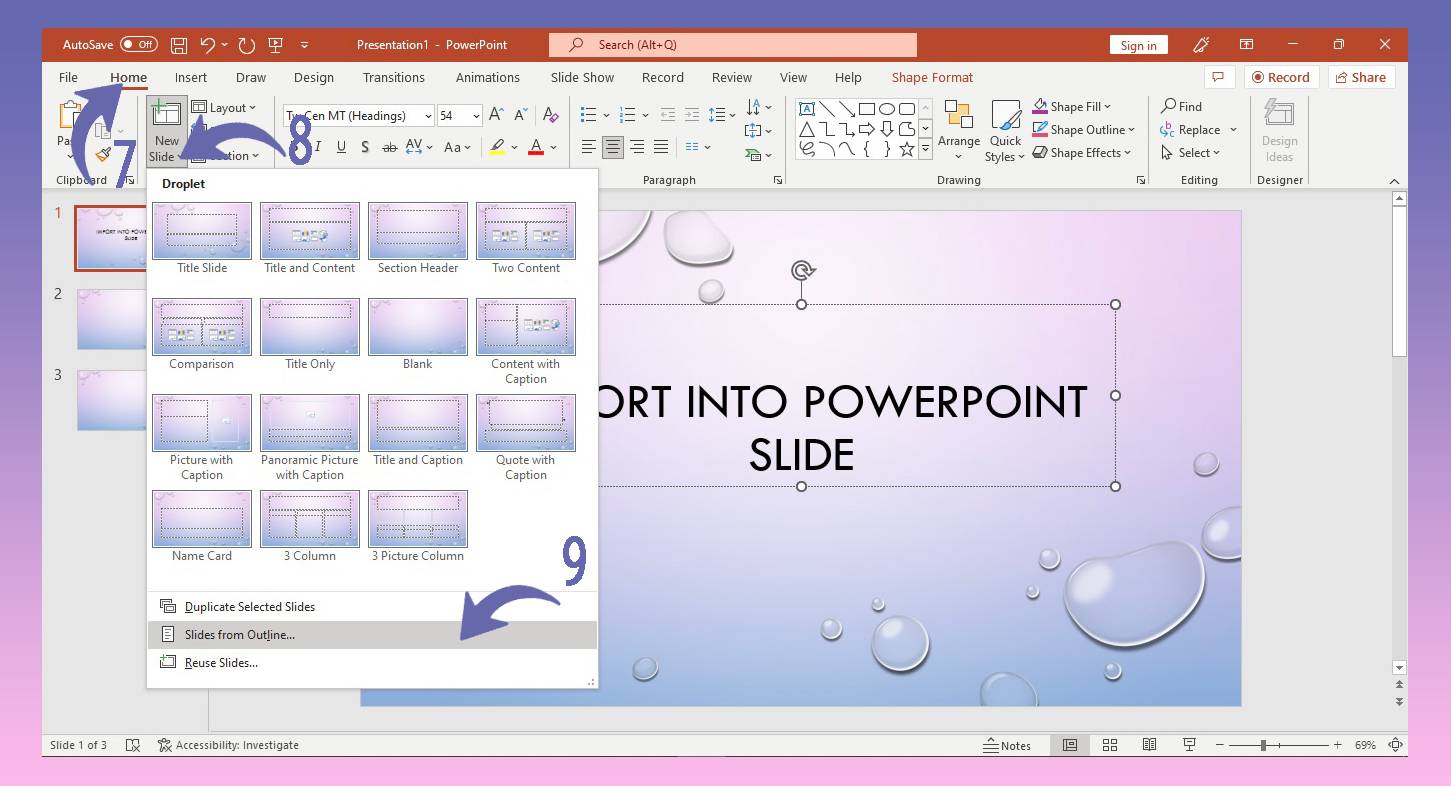Click the Undo icon

207,45
